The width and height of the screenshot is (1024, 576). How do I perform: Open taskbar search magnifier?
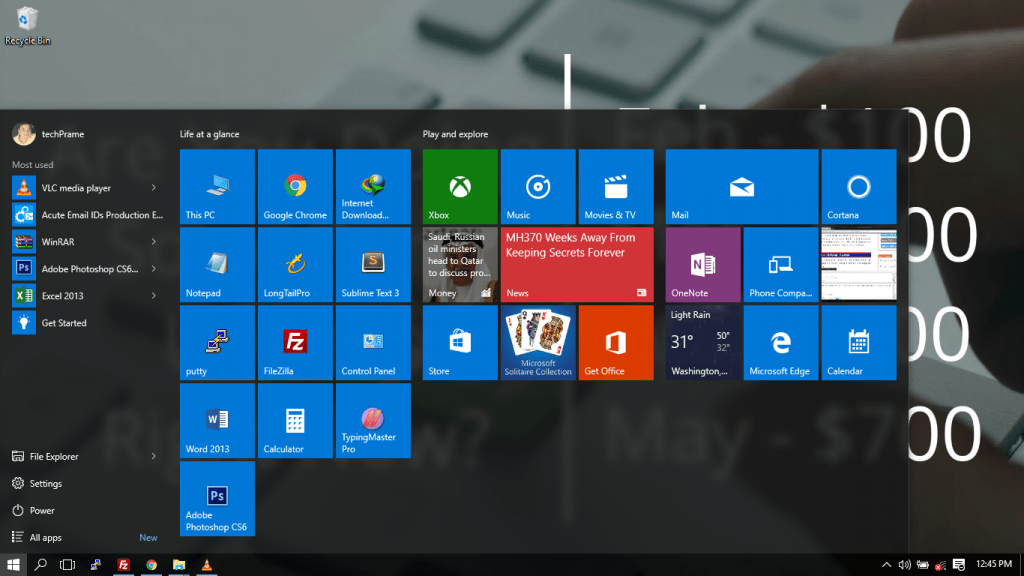pyautogui.click(x=40, y=565)
